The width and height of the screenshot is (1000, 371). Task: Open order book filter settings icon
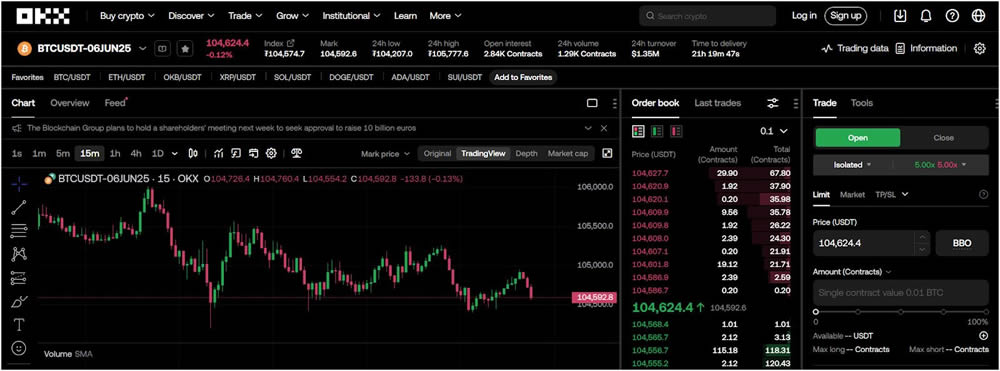773,103
